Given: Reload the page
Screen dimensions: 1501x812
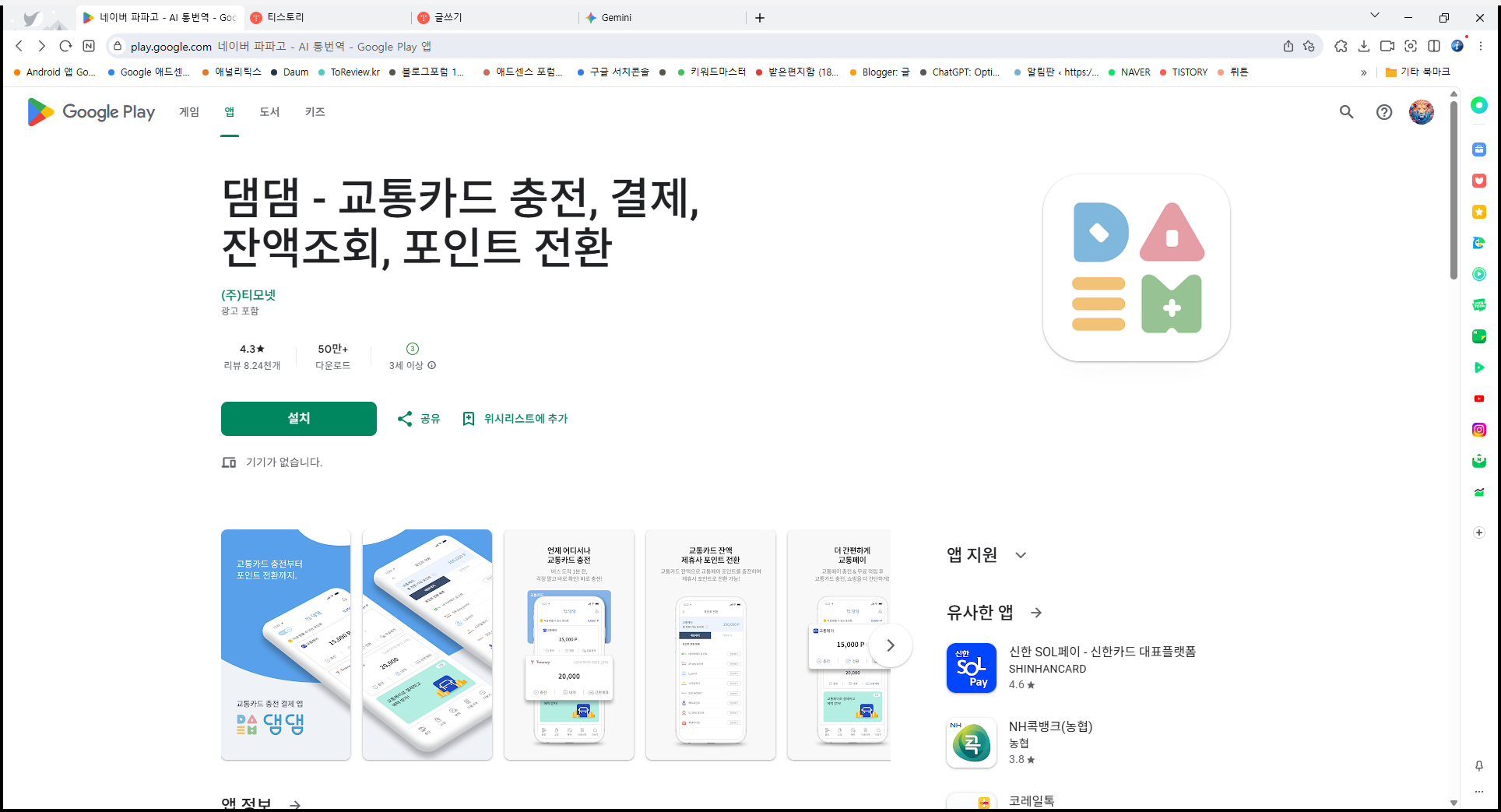Looking at the screenshot, I should pyautogui.click(x=65, y=46).
